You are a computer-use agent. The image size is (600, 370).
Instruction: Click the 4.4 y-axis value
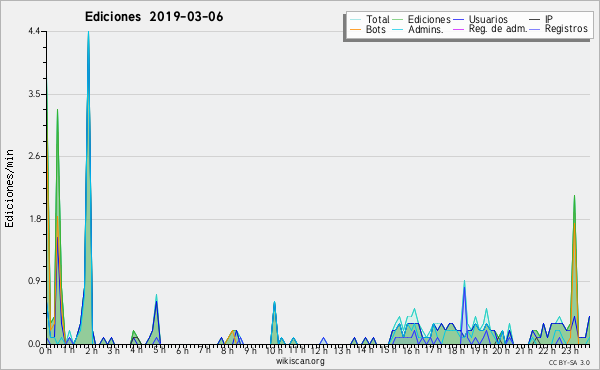click(x=34, y=31)
